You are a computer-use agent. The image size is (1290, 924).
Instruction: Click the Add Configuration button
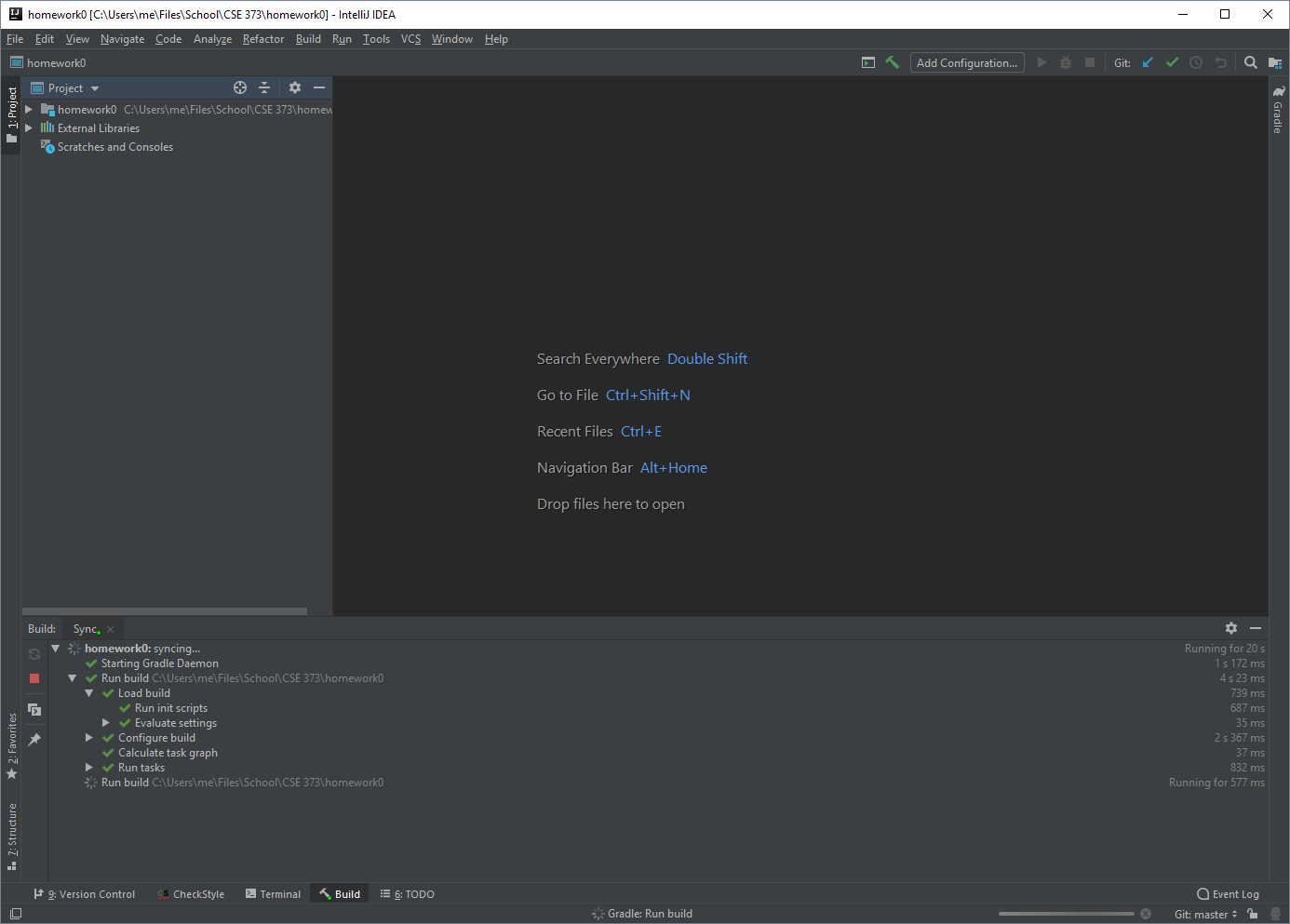967,62
